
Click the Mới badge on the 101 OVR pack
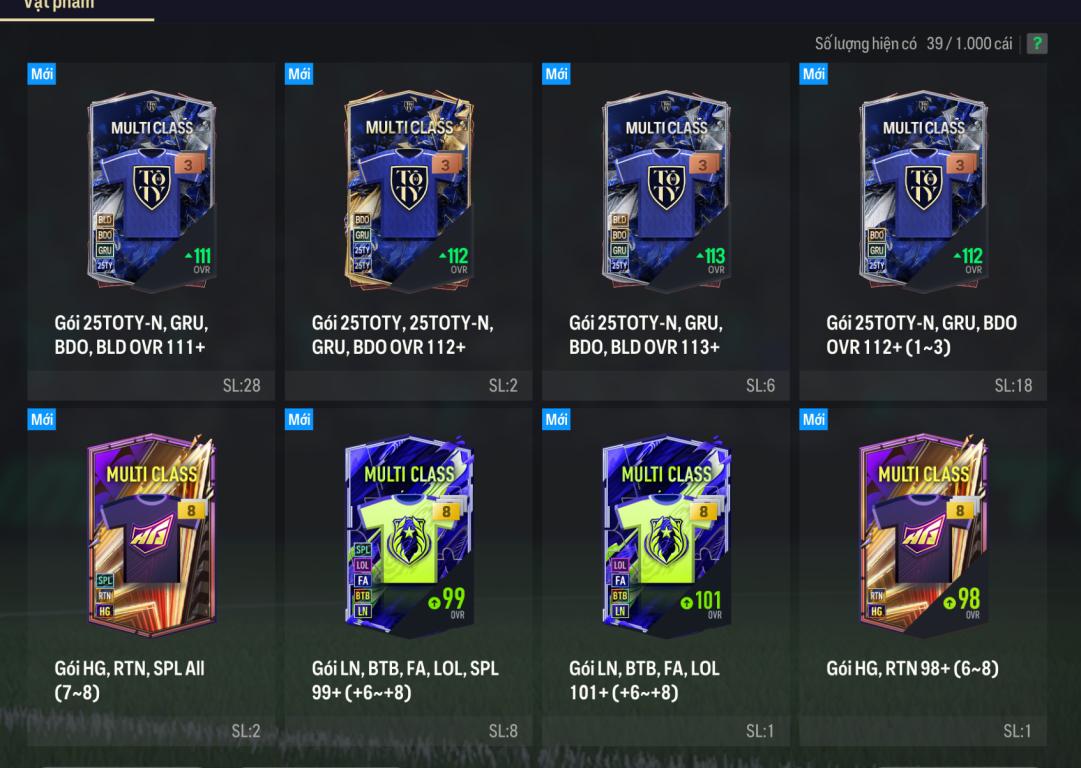point(556,419)
